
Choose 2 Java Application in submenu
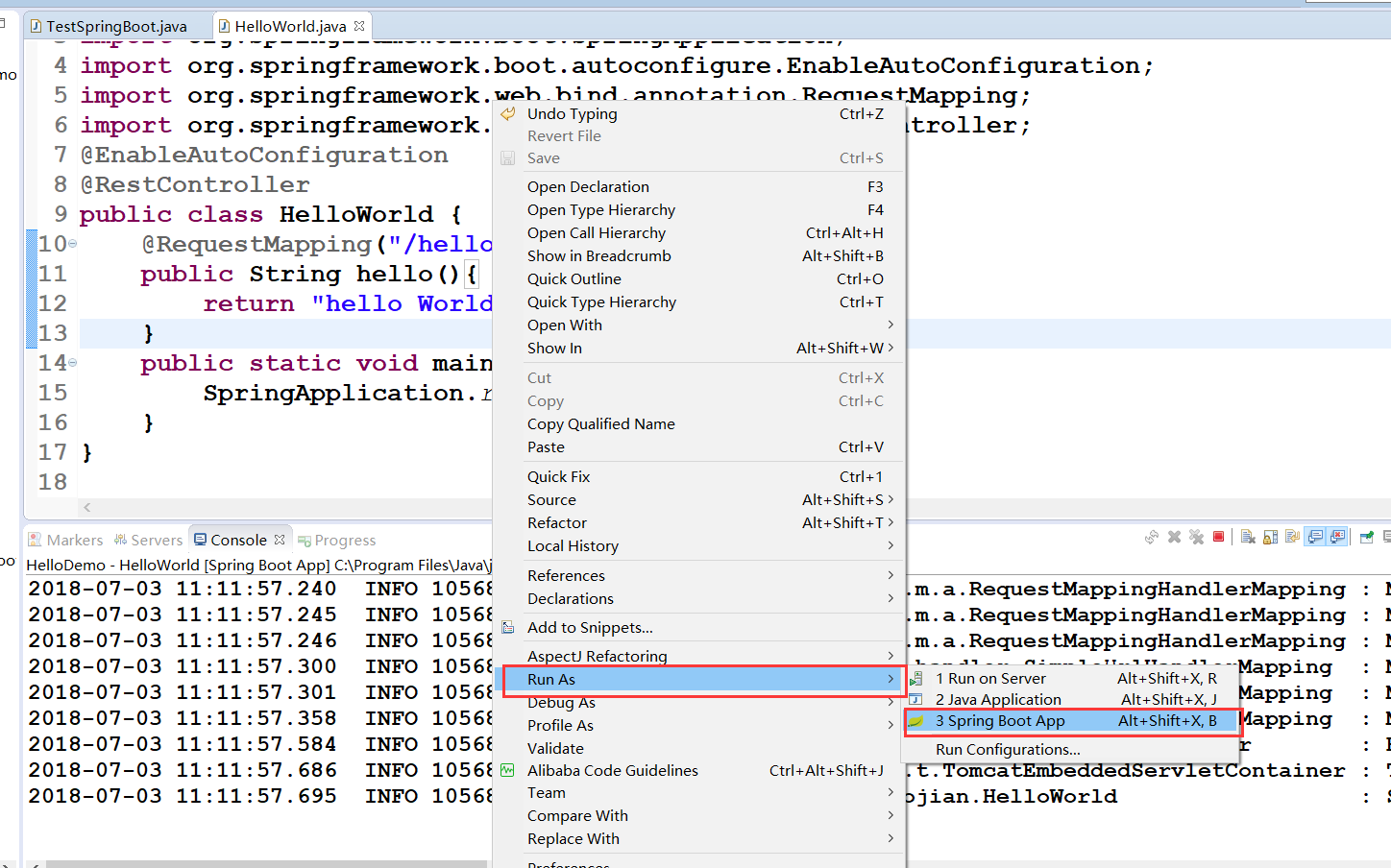point(998,700)
